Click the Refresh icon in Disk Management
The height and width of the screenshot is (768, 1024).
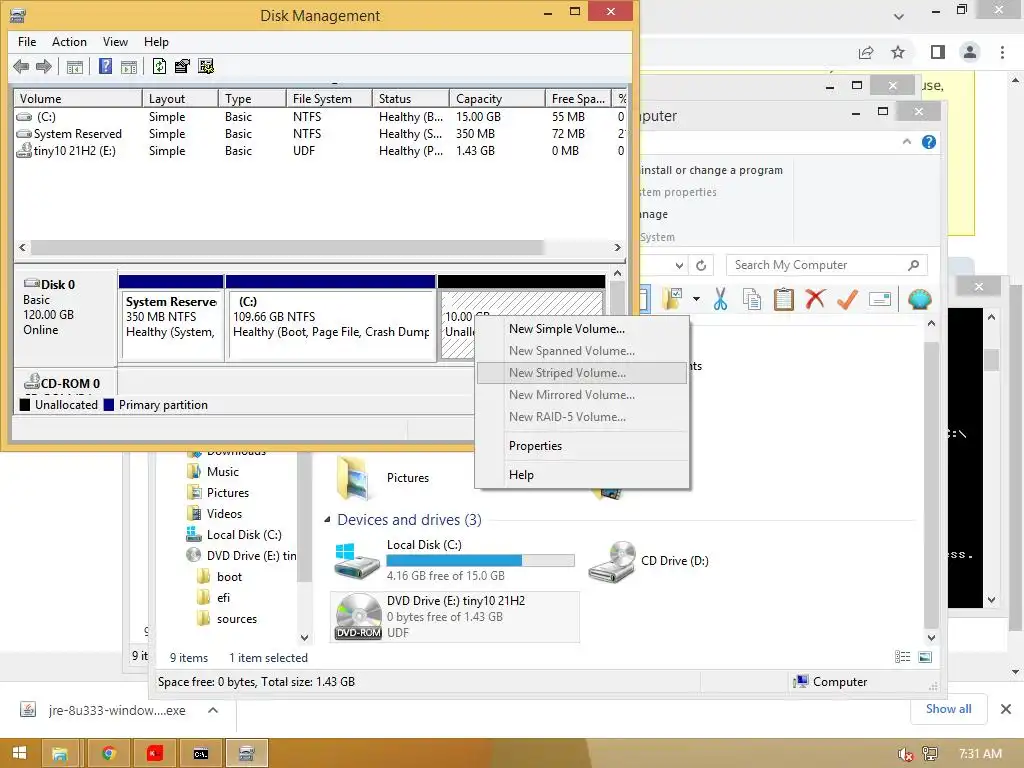click(159, 66)
